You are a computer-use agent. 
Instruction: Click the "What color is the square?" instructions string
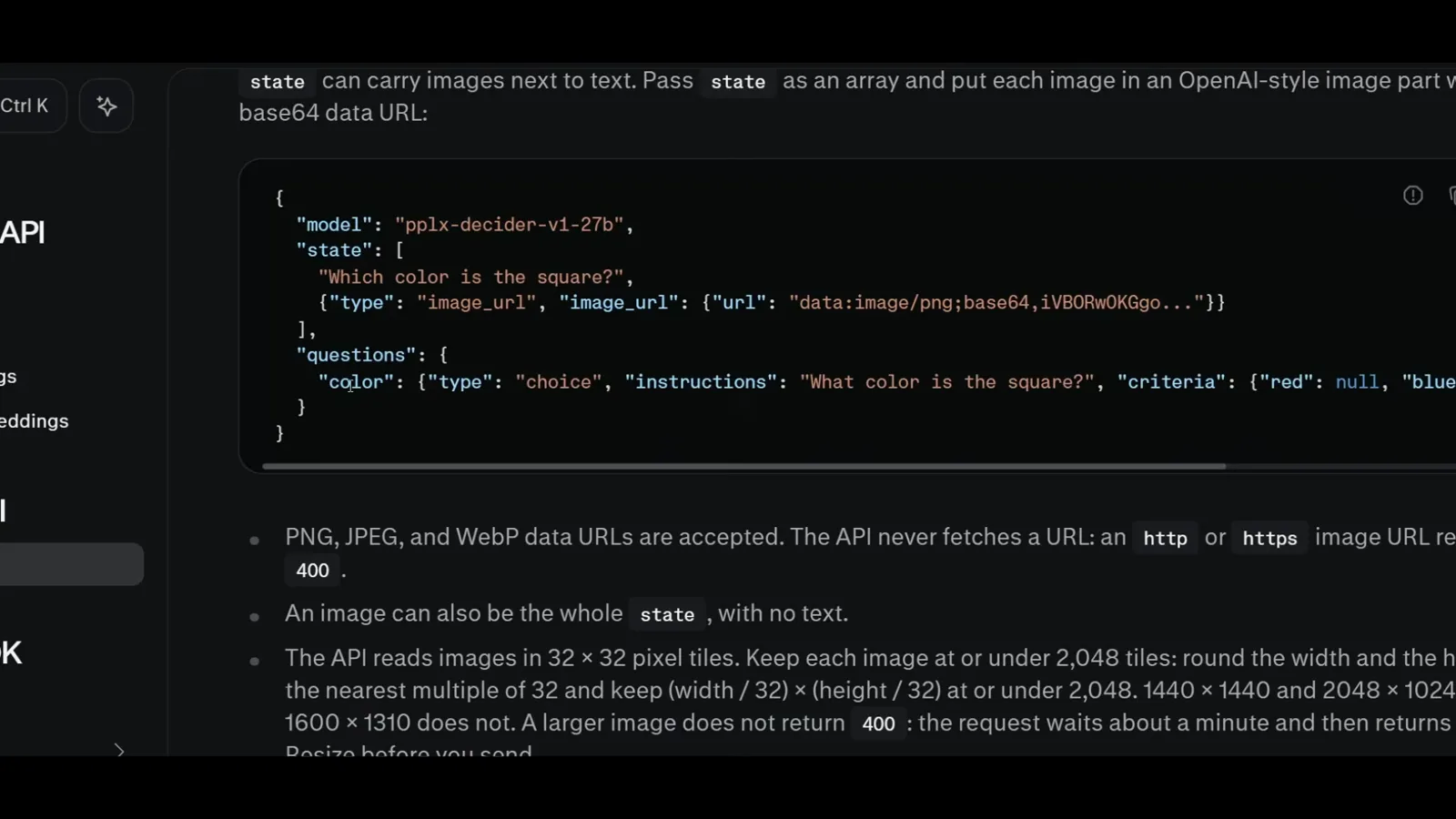tap(946, 382)
